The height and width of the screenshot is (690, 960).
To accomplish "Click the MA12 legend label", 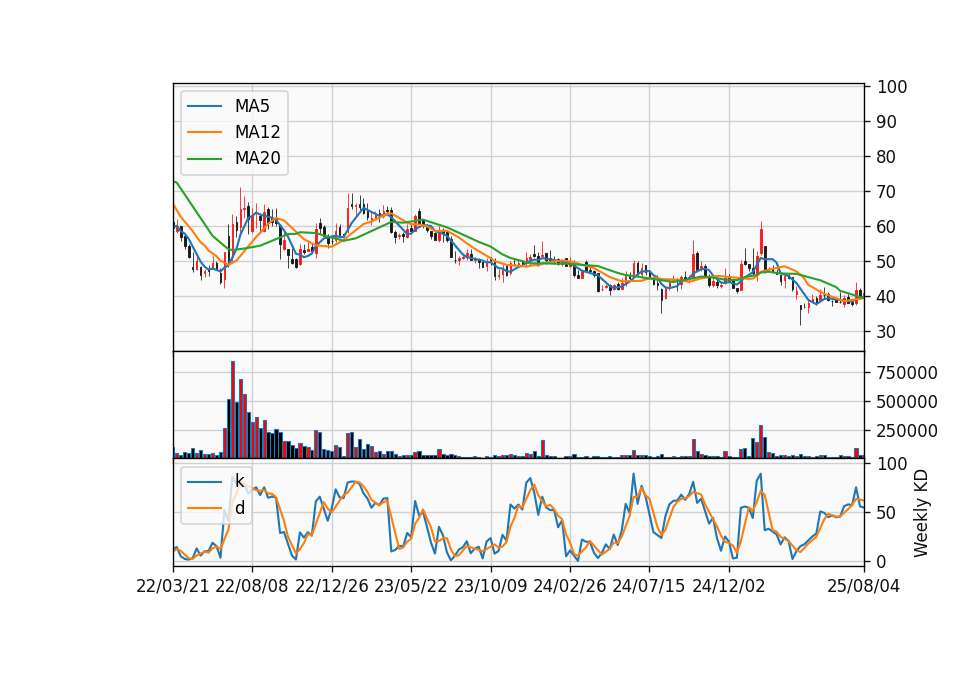I will click(x=257, y=132).
